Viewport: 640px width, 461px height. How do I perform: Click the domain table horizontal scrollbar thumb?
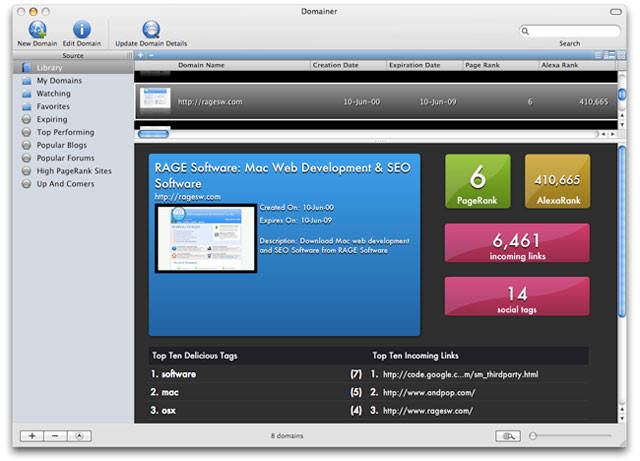click(153, 134)
